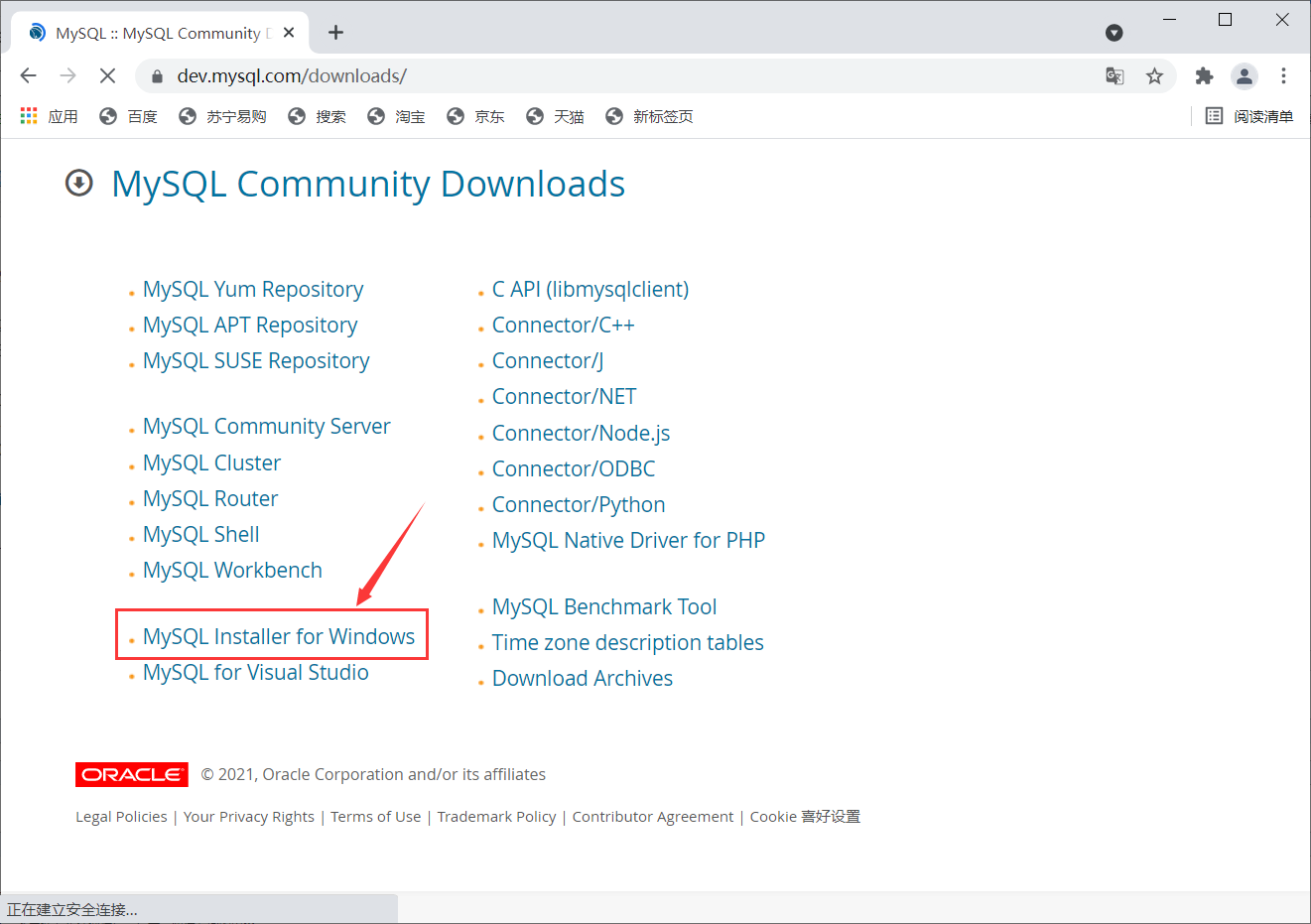Viewport: 1311px width, 924px height.
Task: Open Connector/NET
Action: [564, 396]
